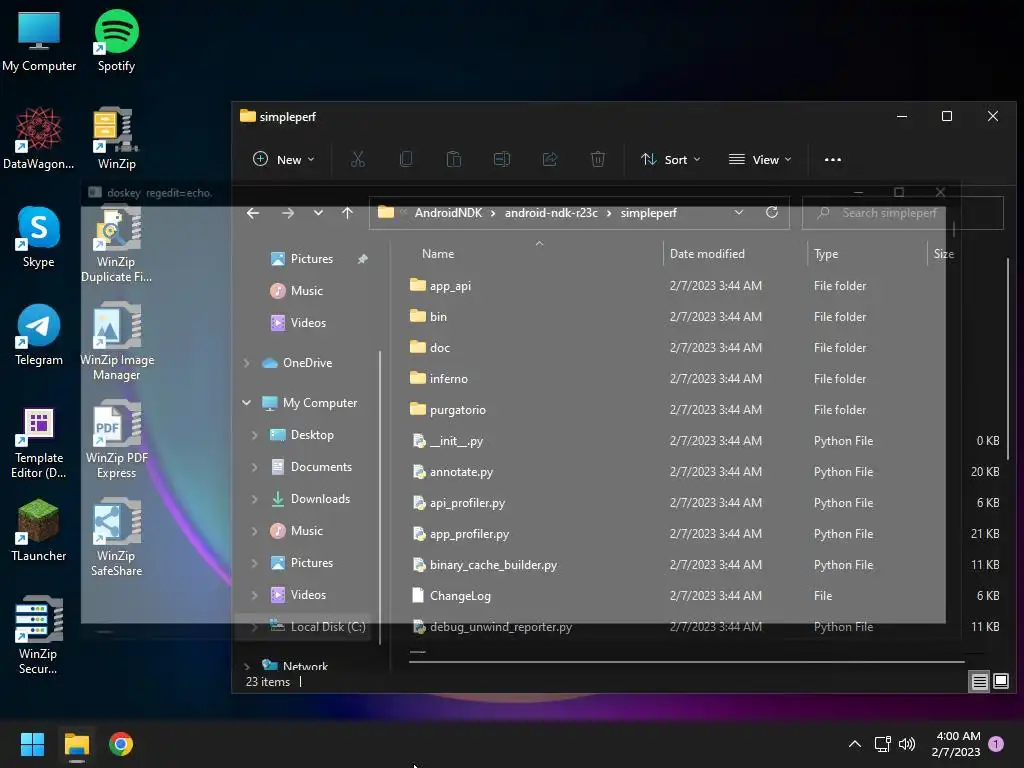Open recent locations dropdown arrow
1024x768 pixels.
[x=318, y=213]
